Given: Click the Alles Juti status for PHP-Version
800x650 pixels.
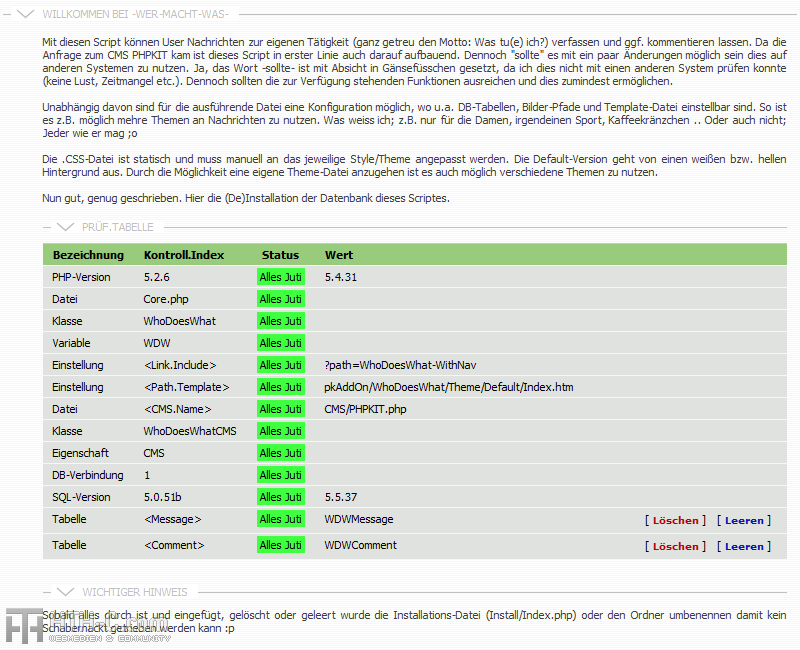Looking at the screenshot, I should [x=281, y=277].
